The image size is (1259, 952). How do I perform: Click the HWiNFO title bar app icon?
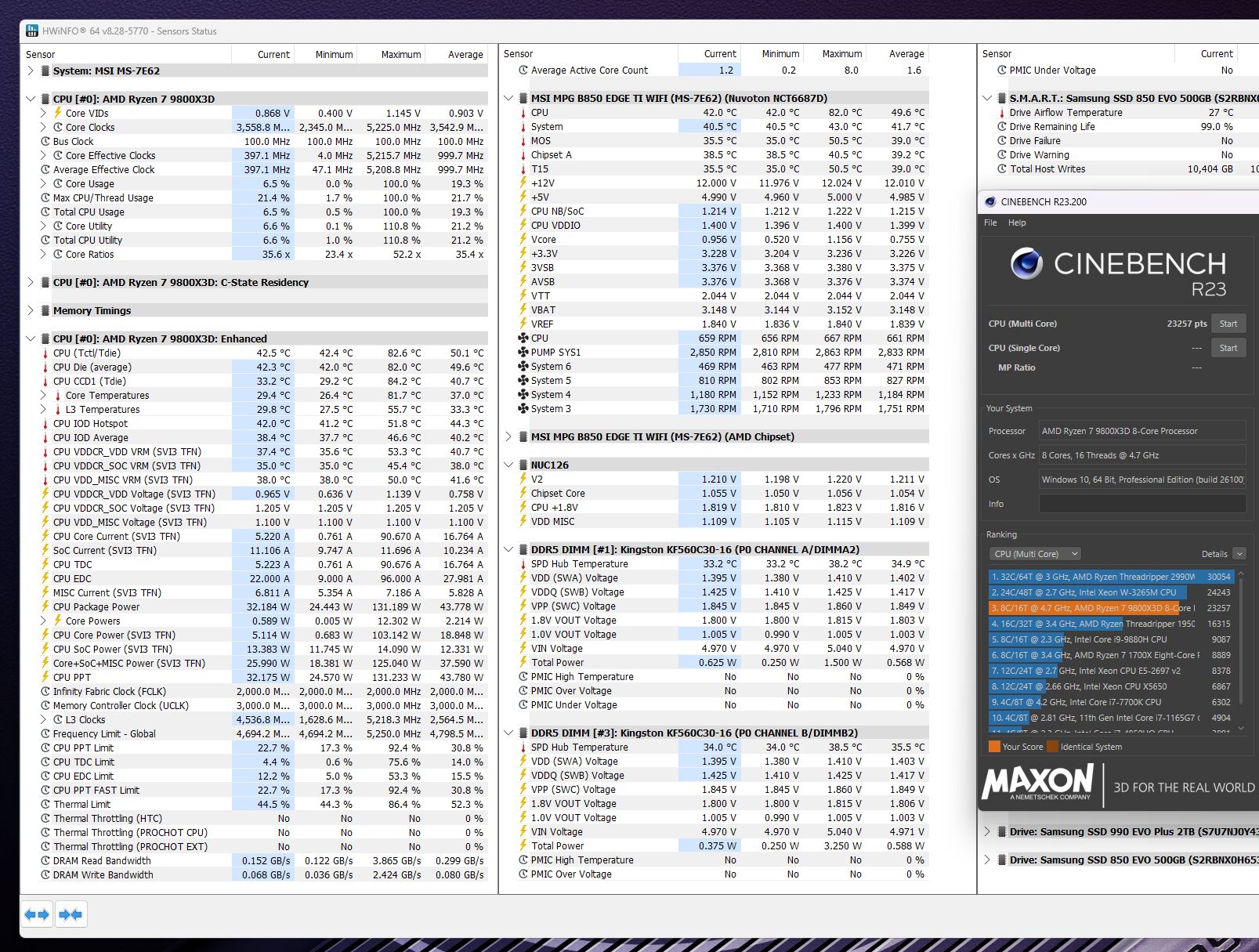(32, 31)
